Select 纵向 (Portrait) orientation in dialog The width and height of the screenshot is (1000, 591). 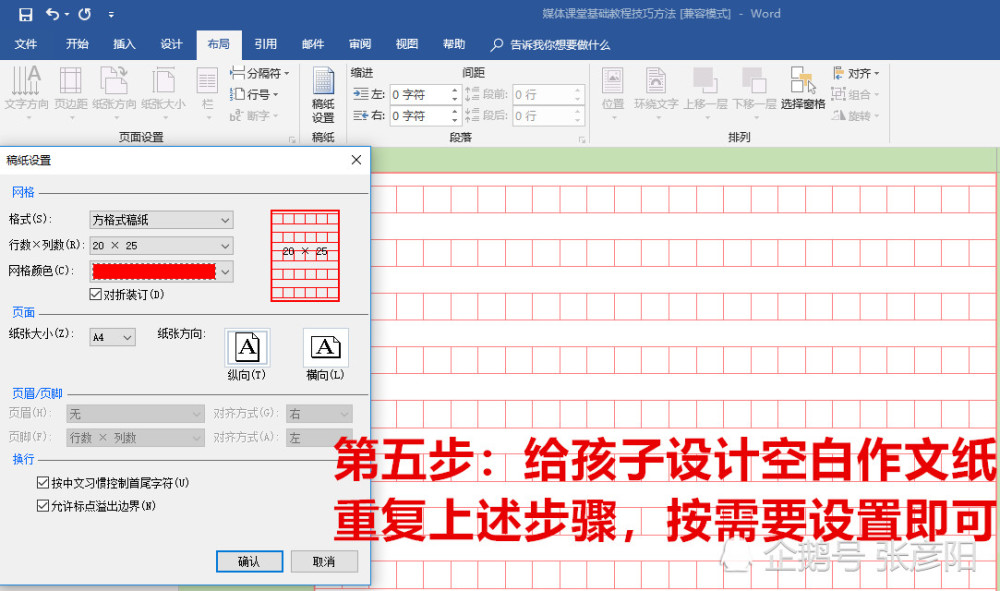tap(247, 347)
